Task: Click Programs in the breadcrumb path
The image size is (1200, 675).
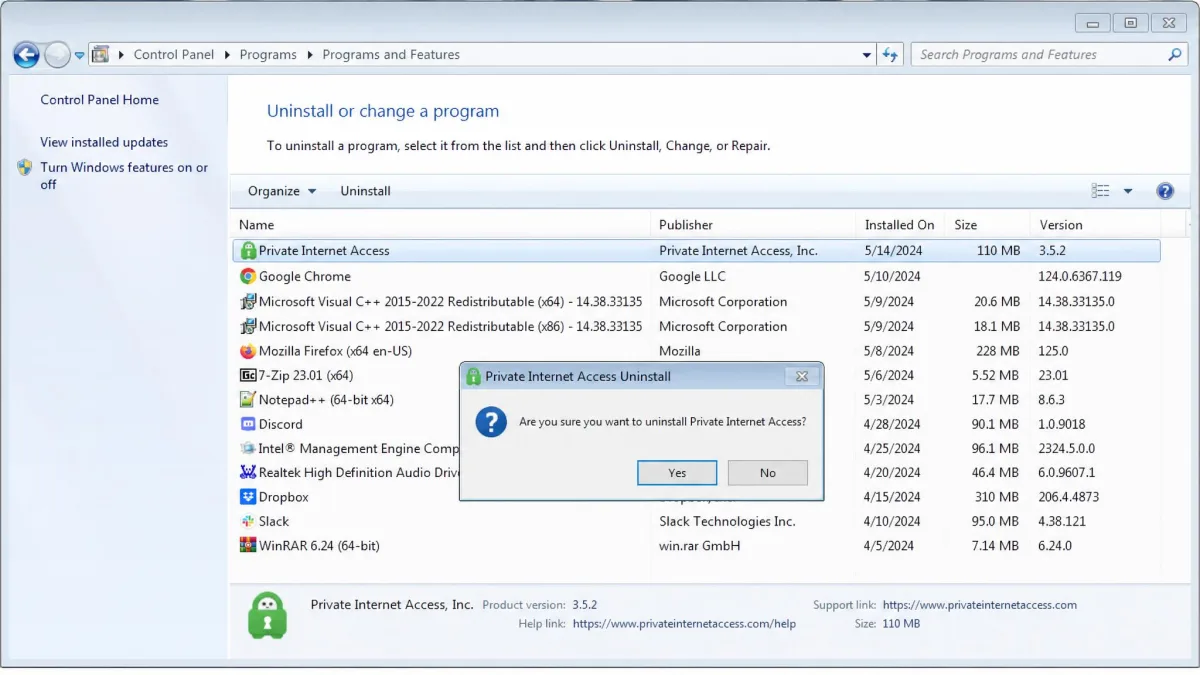Action: pos(268,55)
